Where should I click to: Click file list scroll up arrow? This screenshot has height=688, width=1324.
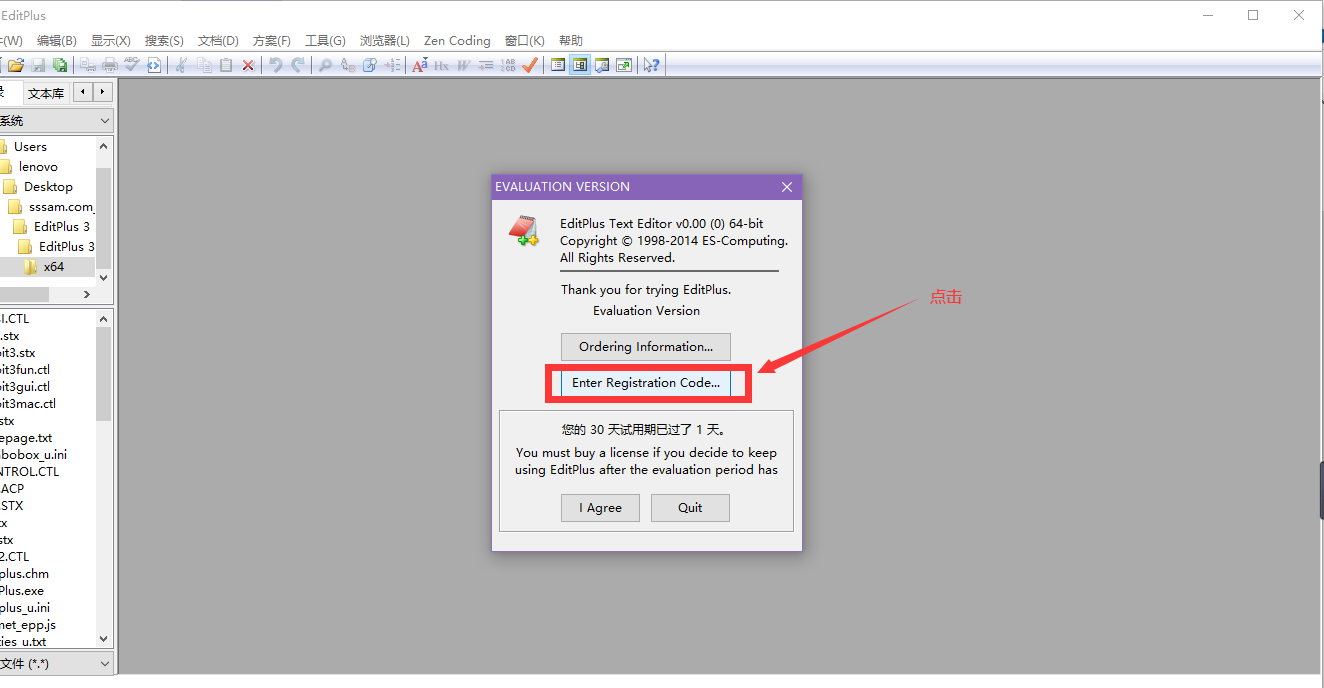(104, 318)
